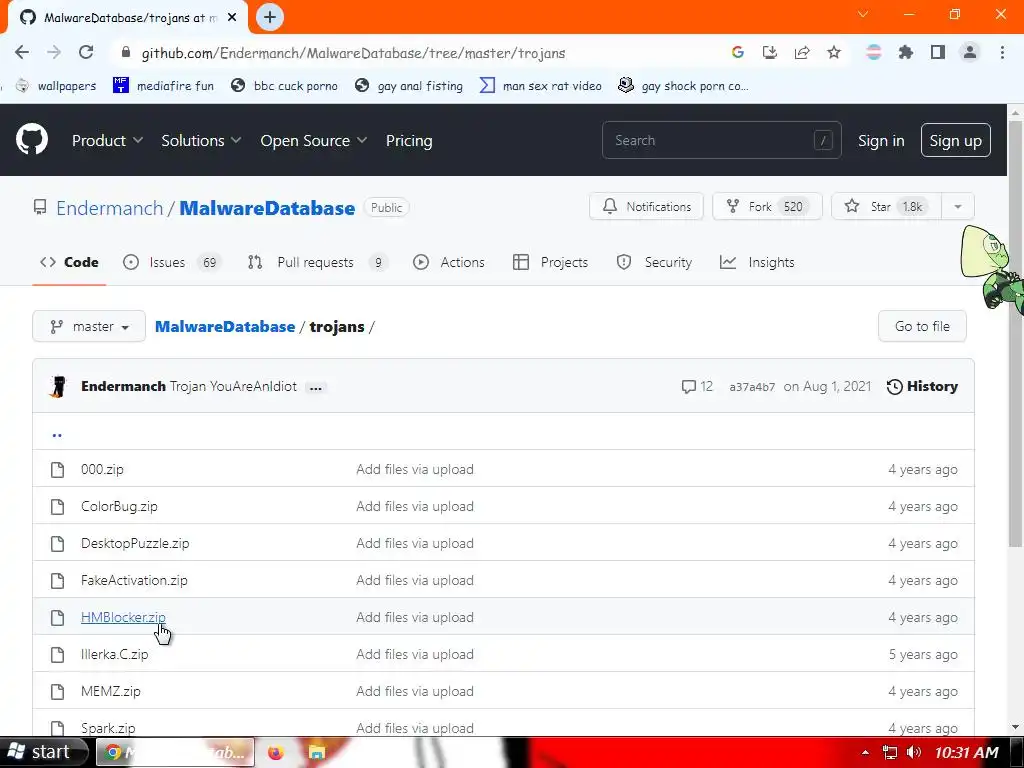
Task: Open the HMBlocker.zip file
Action: (x=123, y=617)
